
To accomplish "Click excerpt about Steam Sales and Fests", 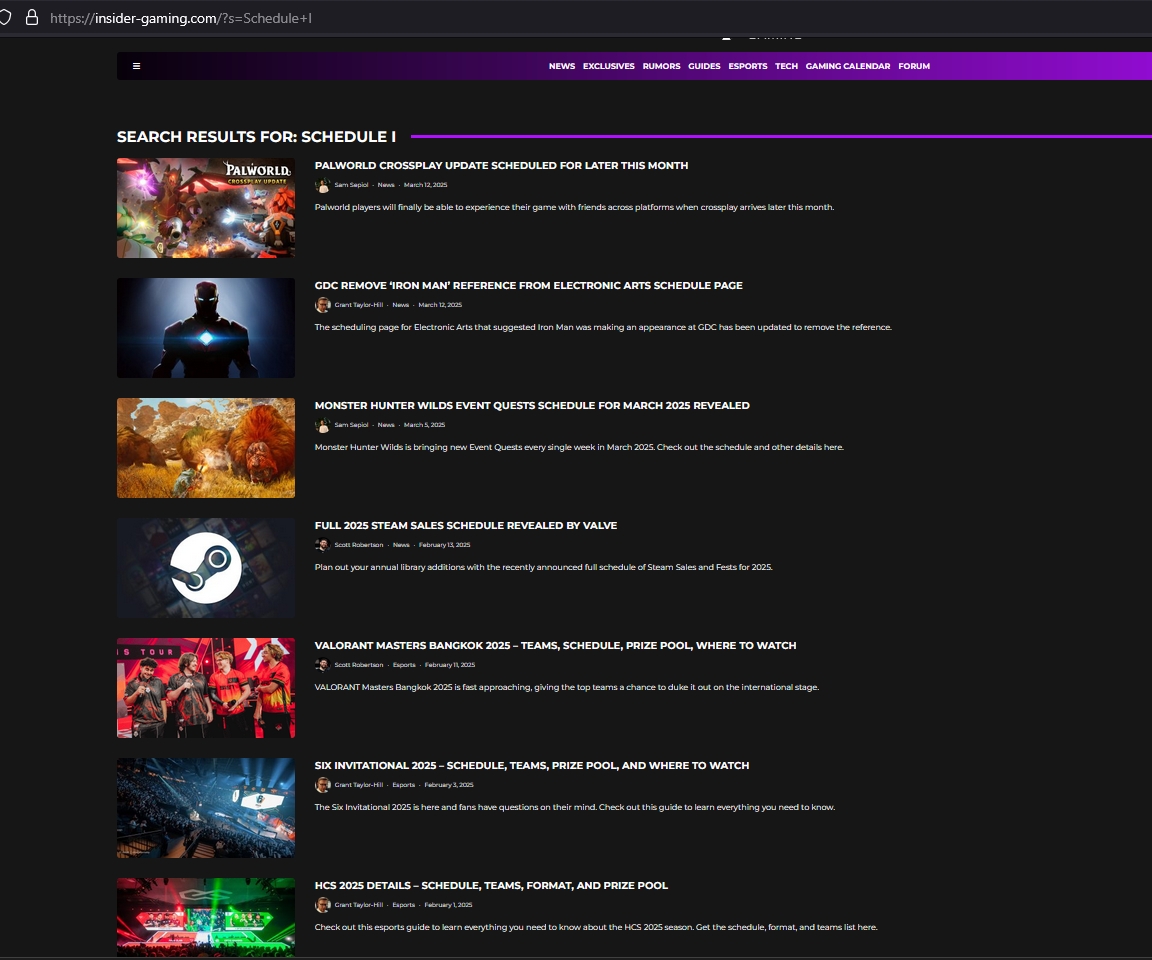I will (544, 567).
